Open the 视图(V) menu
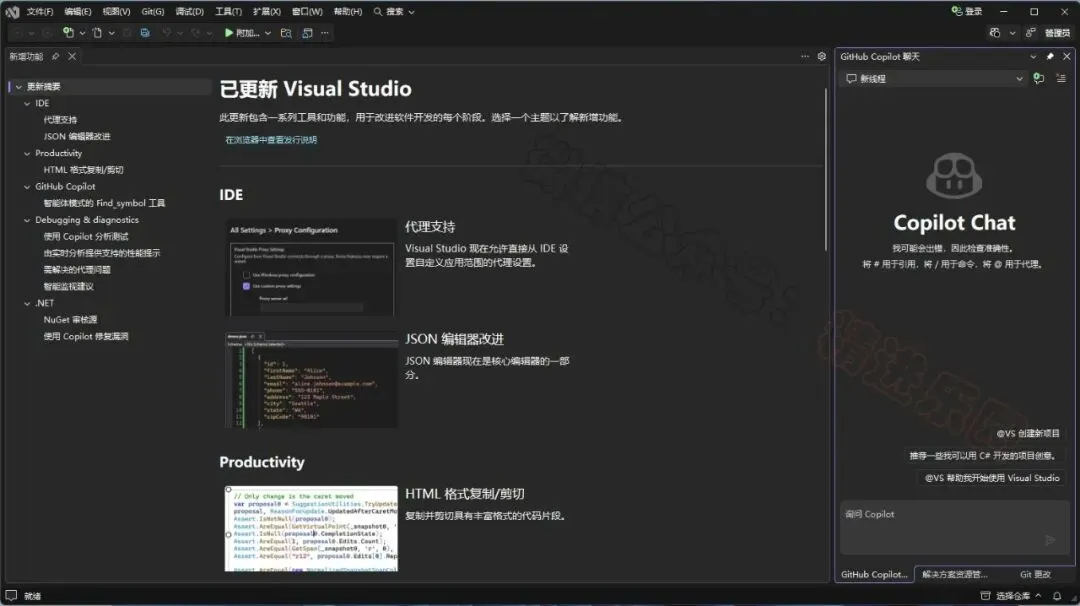The width and height of the screenshot is (1080, 606). pyautogui.click(x=116, y=12)
